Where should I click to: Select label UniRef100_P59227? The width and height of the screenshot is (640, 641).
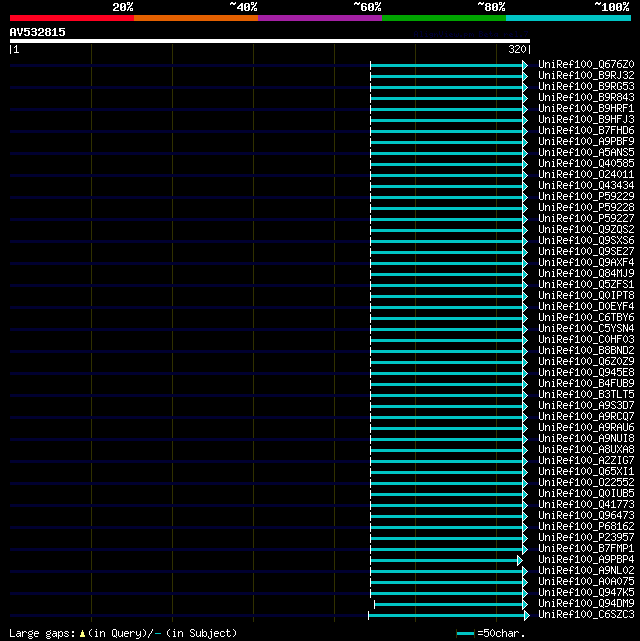[x=586, y=218]
